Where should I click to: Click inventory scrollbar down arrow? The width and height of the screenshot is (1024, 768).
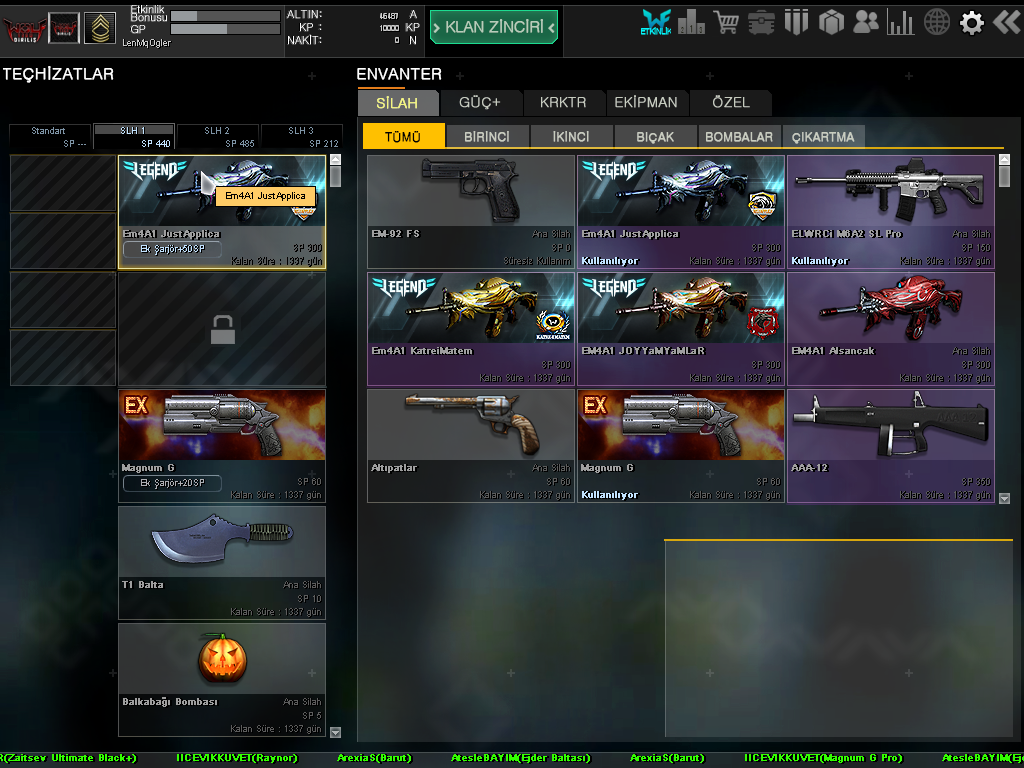[1004, 498]
